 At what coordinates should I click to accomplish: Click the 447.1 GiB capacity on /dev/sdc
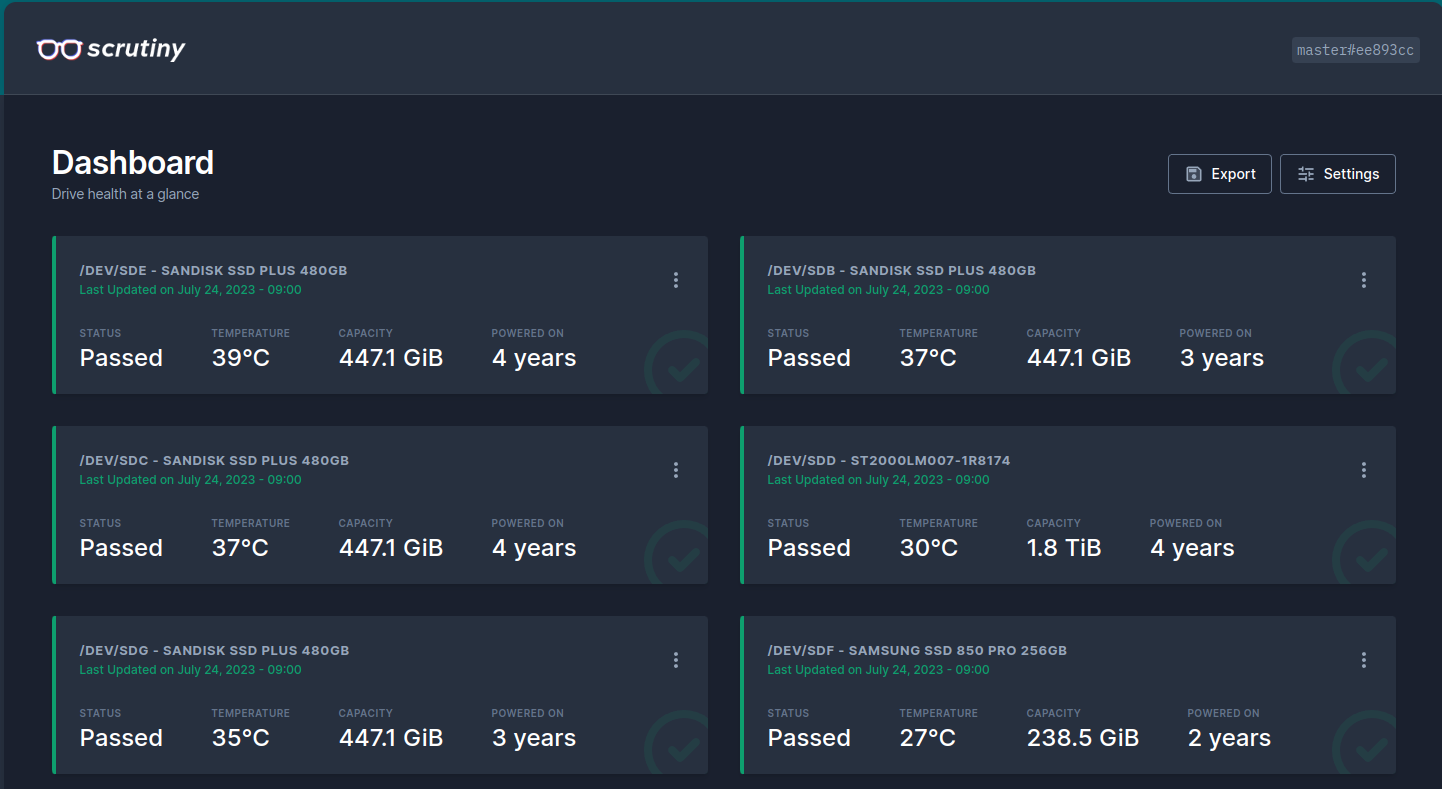point(391,548)
